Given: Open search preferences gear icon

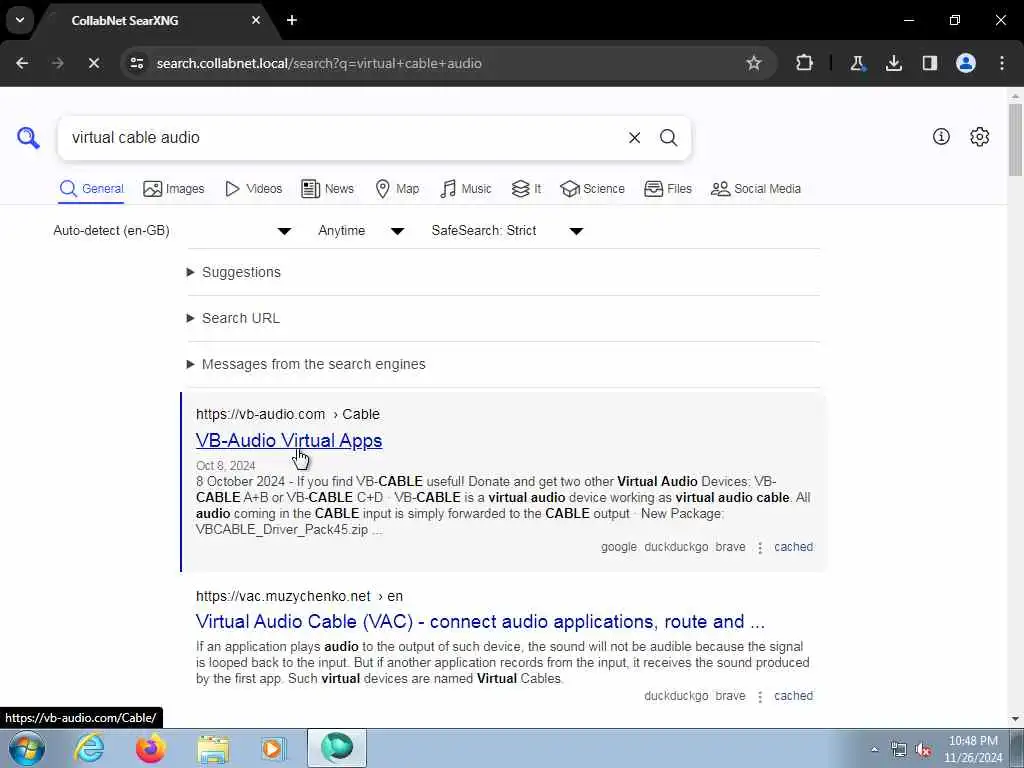Looking at the screenshot, I should coord(980,136).
